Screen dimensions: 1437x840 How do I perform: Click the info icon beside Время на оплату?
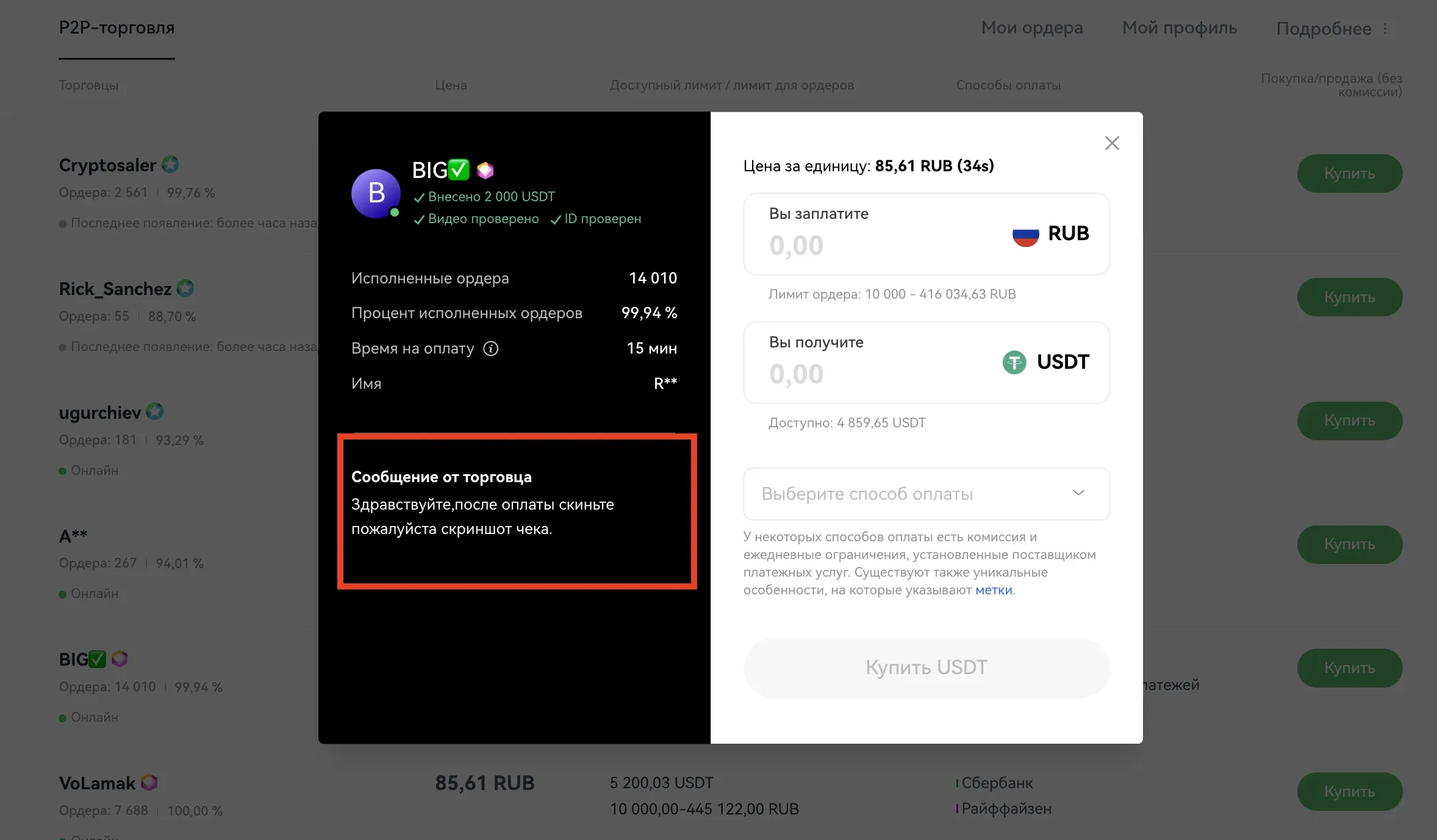coord(491,349)
